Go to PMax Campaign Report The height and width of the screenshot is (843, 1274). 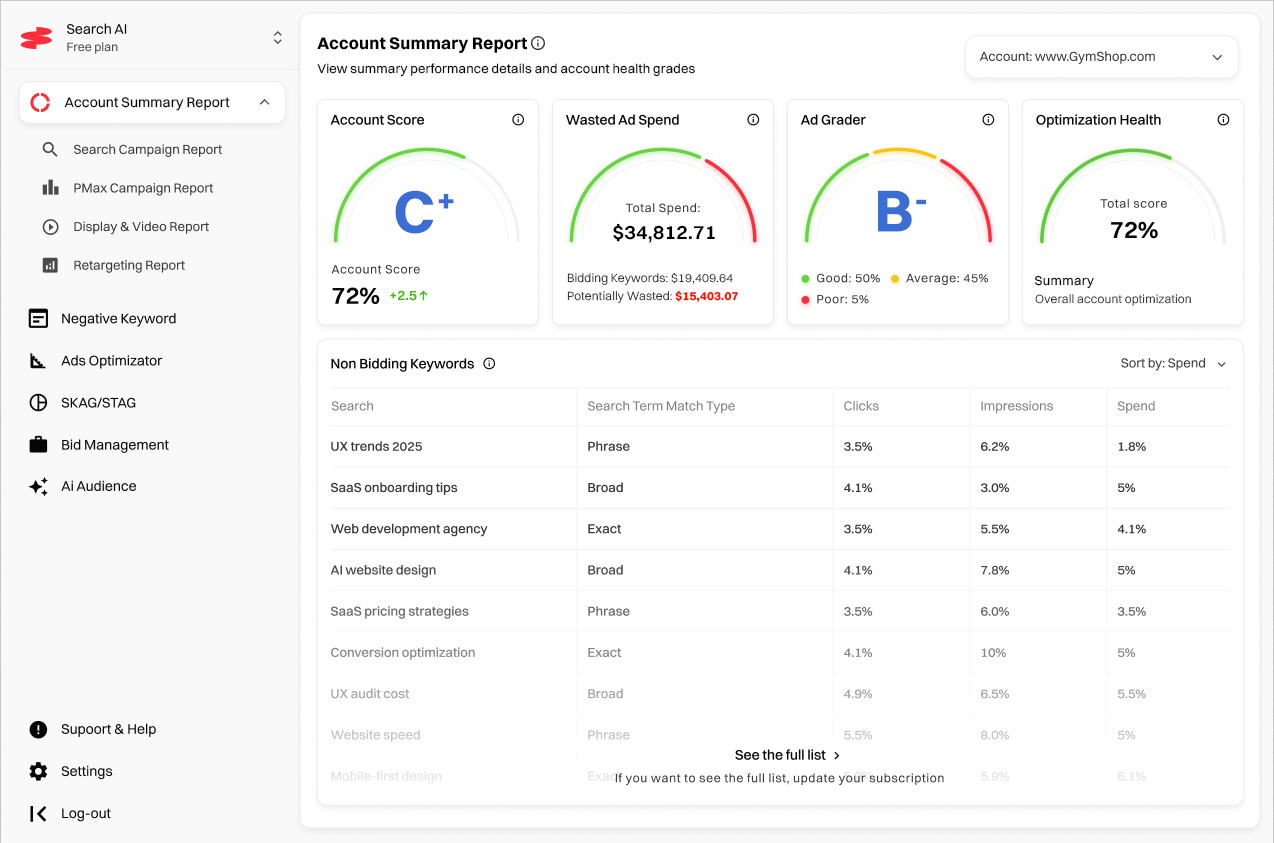[x=143, y=188]
